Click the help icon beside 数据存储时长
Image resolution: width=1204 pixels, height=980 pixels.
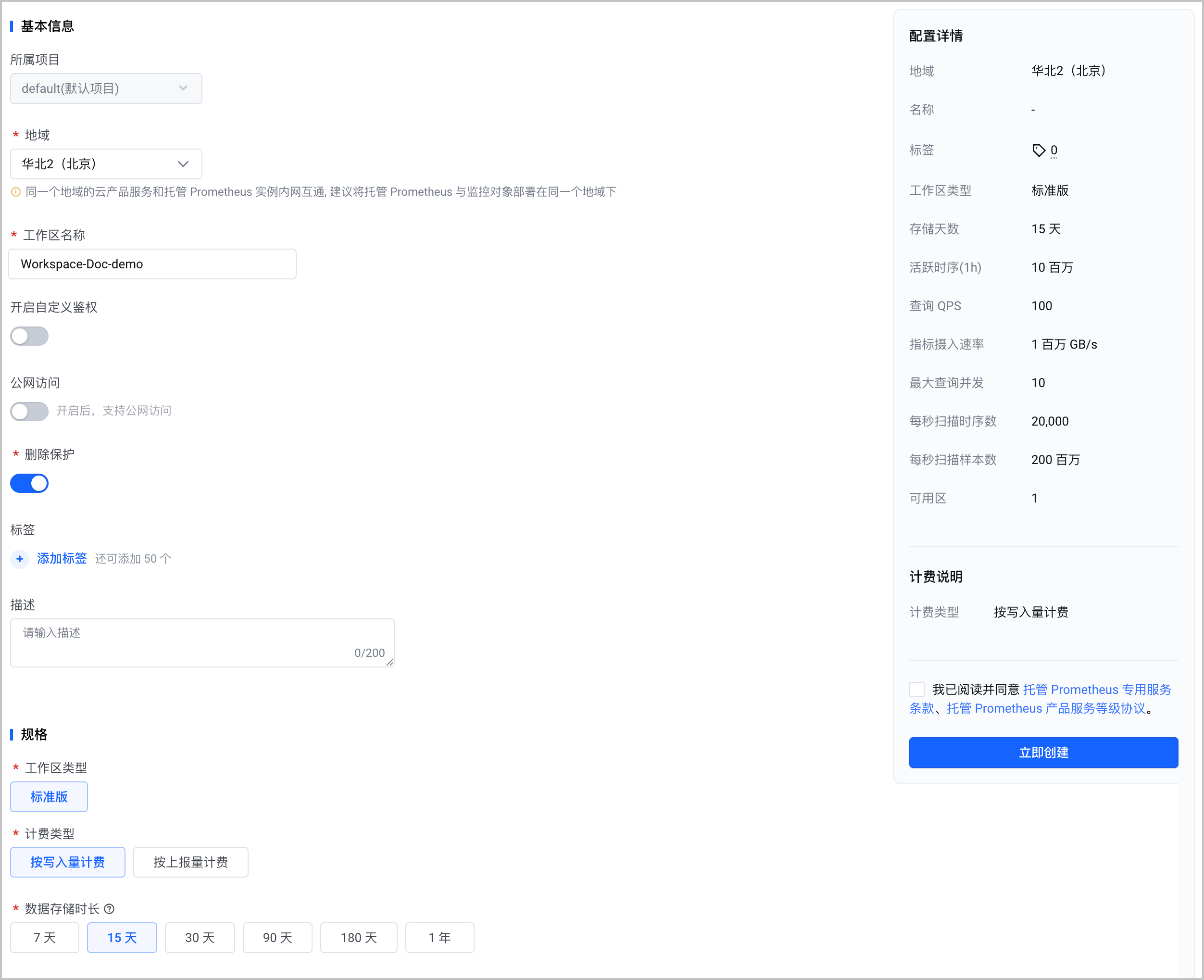[x=110, y=908]
